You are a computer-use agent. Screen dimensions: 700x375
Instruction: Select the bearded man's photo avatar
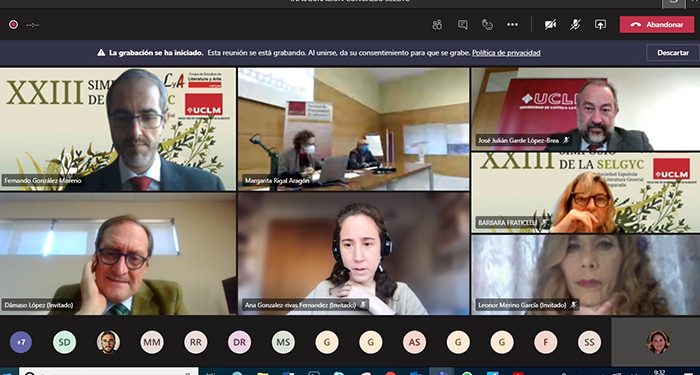[x=108, y=342]
